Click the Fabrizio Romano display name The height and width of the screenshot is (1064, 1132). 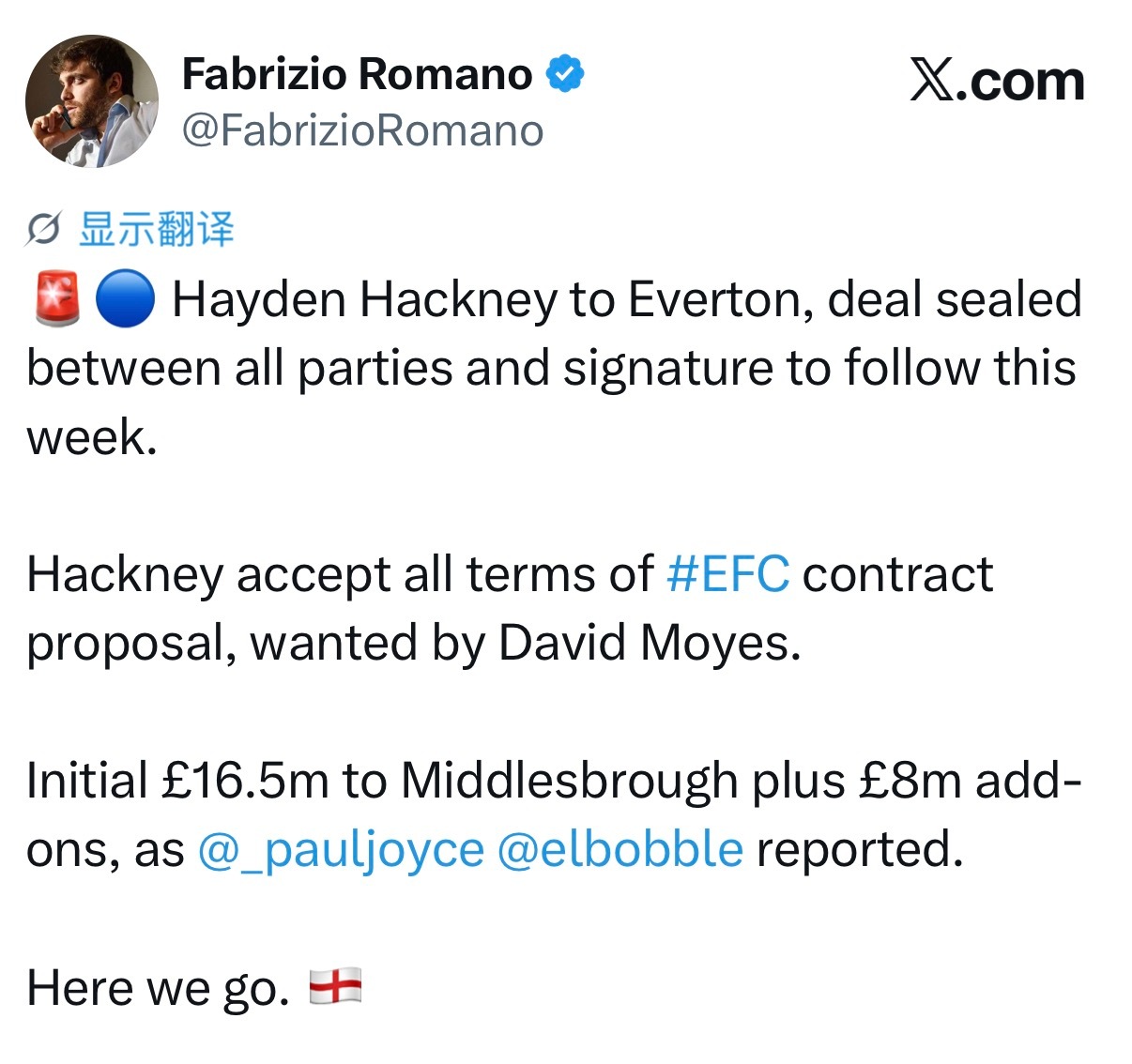point(358,74)
